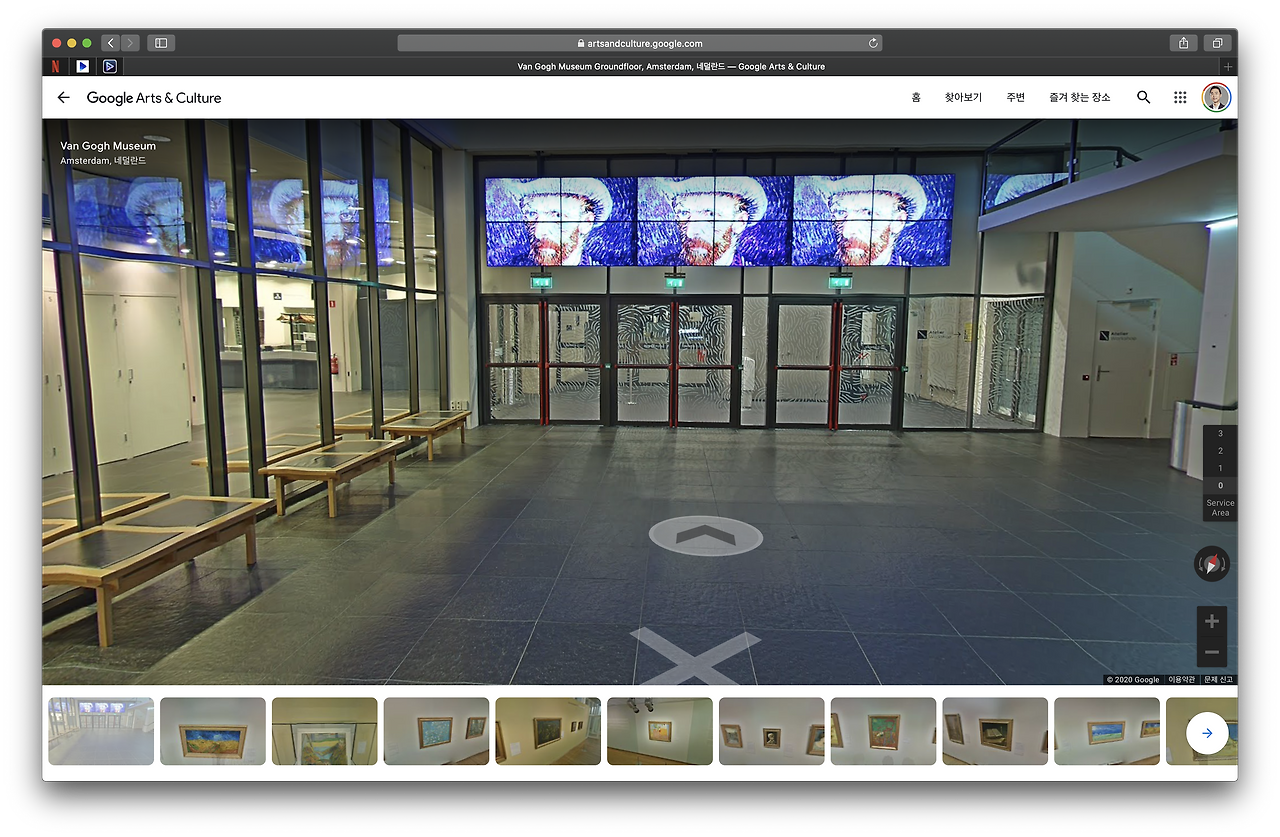Open the 즐겨 찾는 장소 menu item
Image resolution: width=1280 pixels, height=837 pixels.
1080,98
